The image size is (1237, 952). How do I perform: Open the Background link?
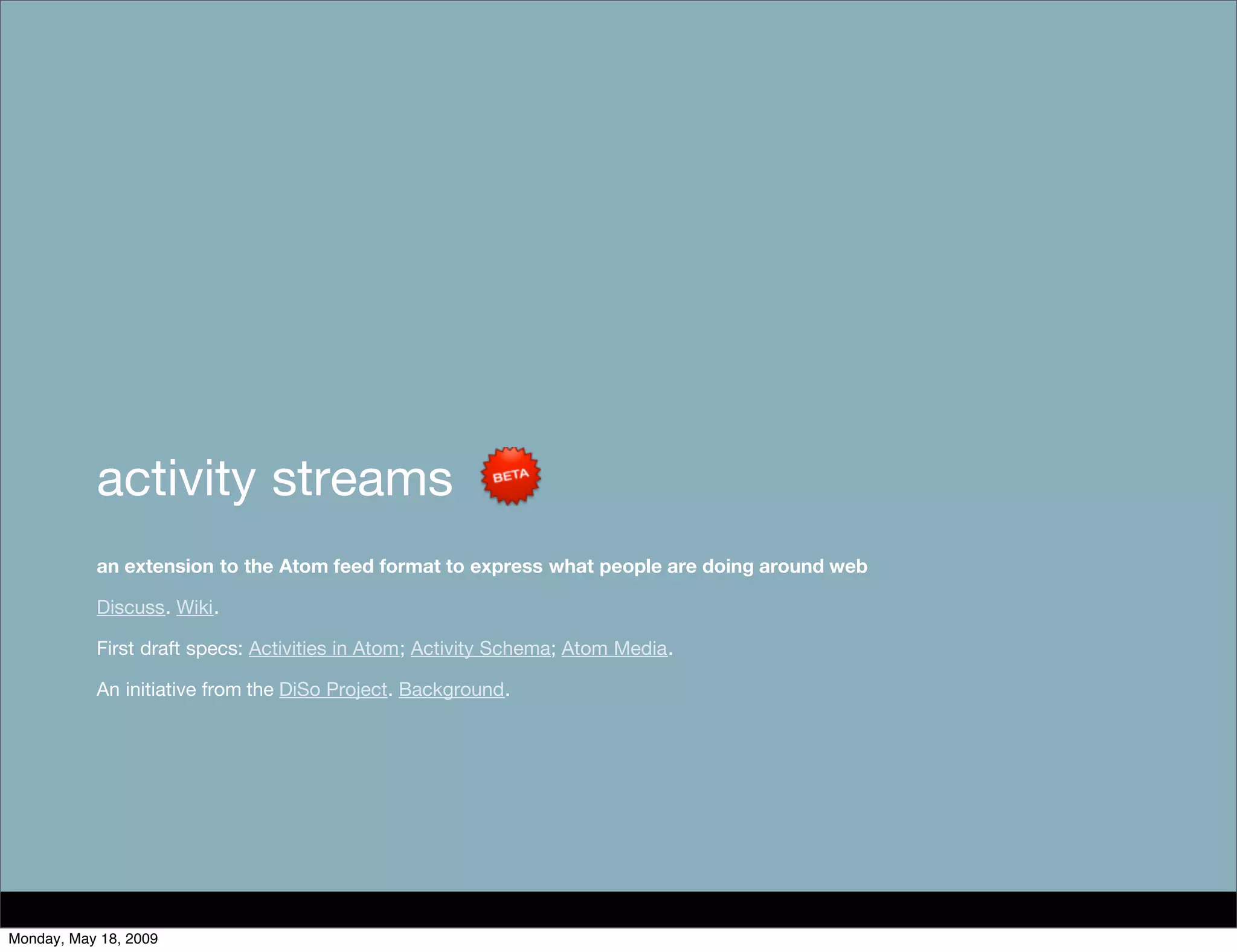451,689
